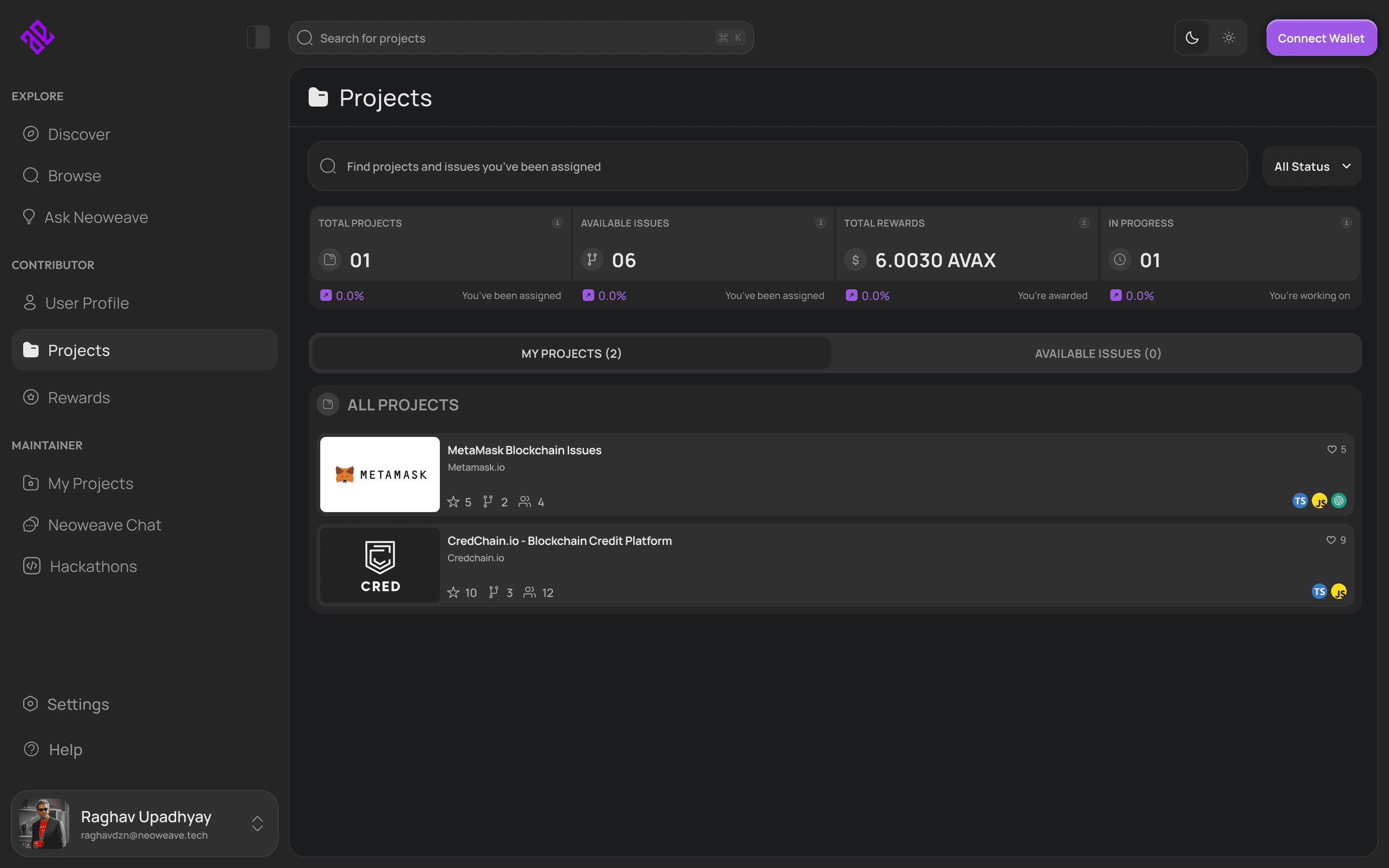Open MetaMask Blockchain Issues project title
Viewport: 1389px width, 868px height.
pos(524,450)
